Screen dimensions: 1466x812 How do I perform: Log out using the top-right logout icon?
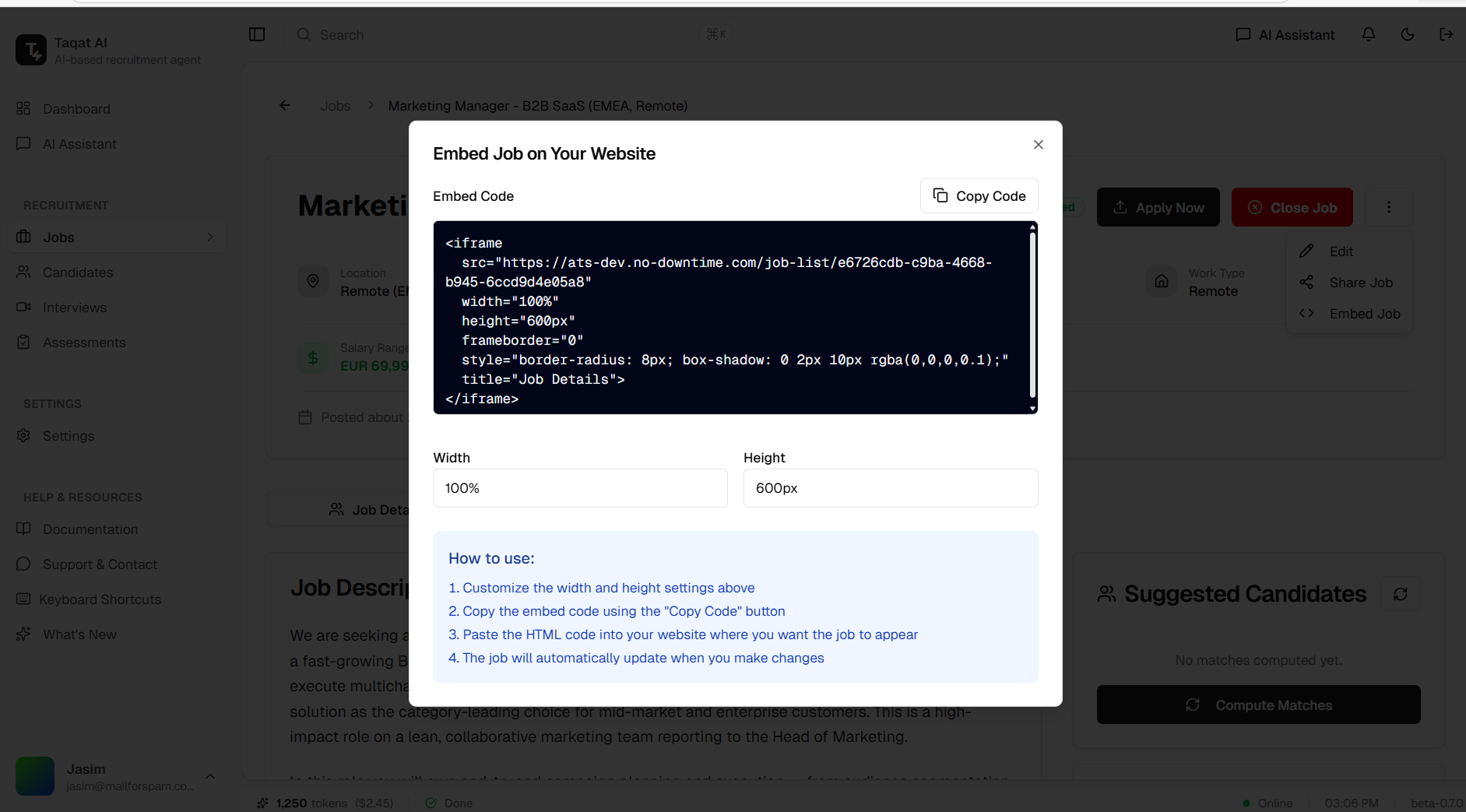pos(1447,34)
